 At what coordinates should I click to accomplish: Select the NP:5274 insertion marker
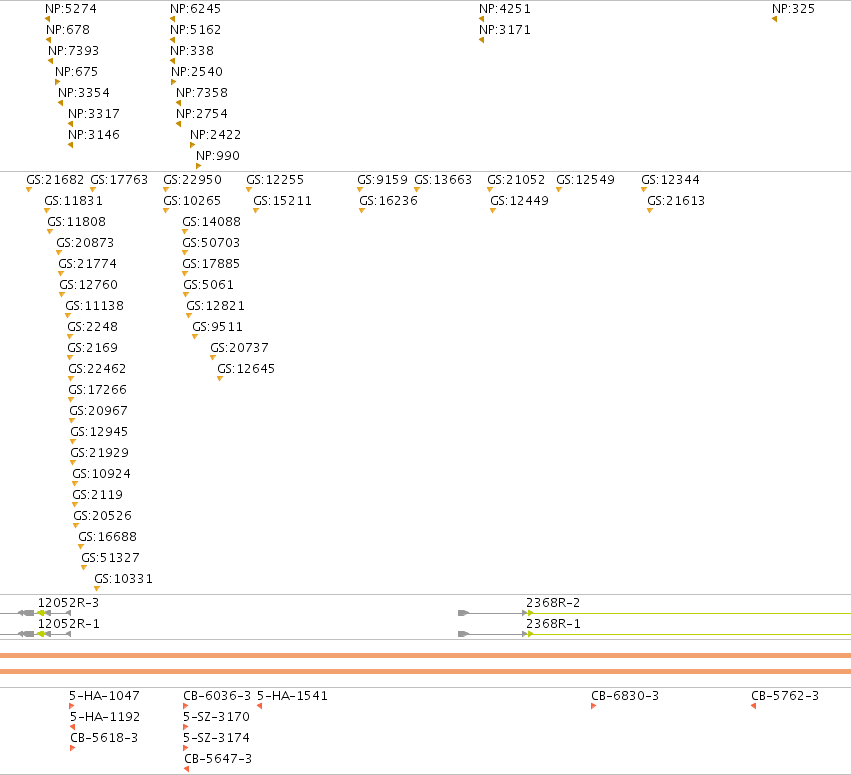[x=47, y=19]
